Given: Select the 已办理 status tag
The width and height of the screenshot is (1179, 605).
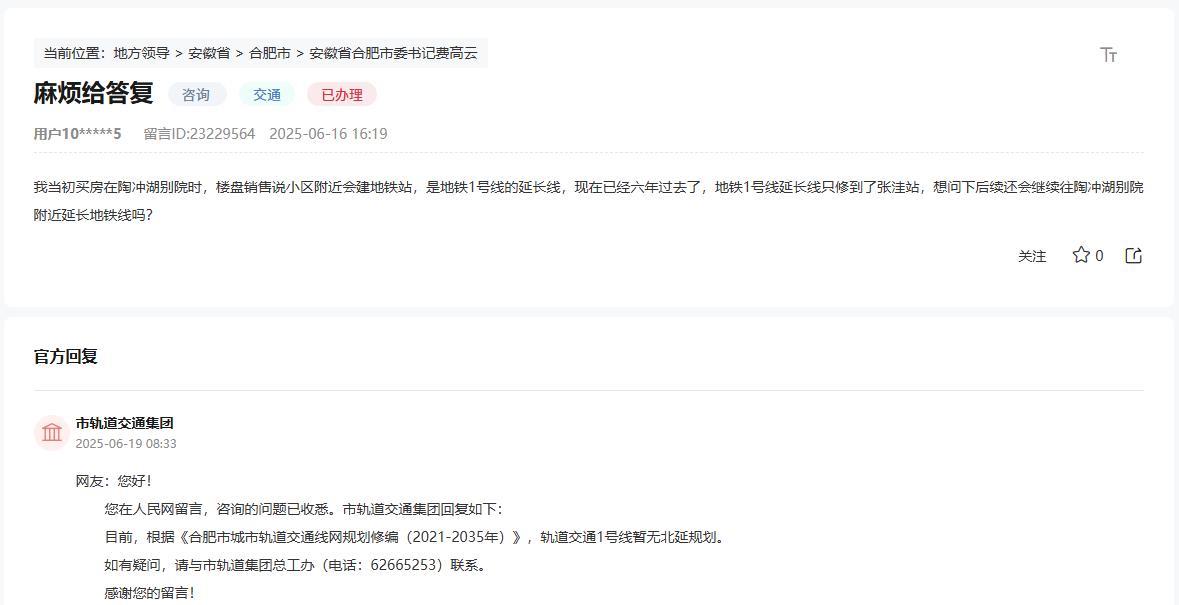Looking at the screenshot, I should click(342, 95).
